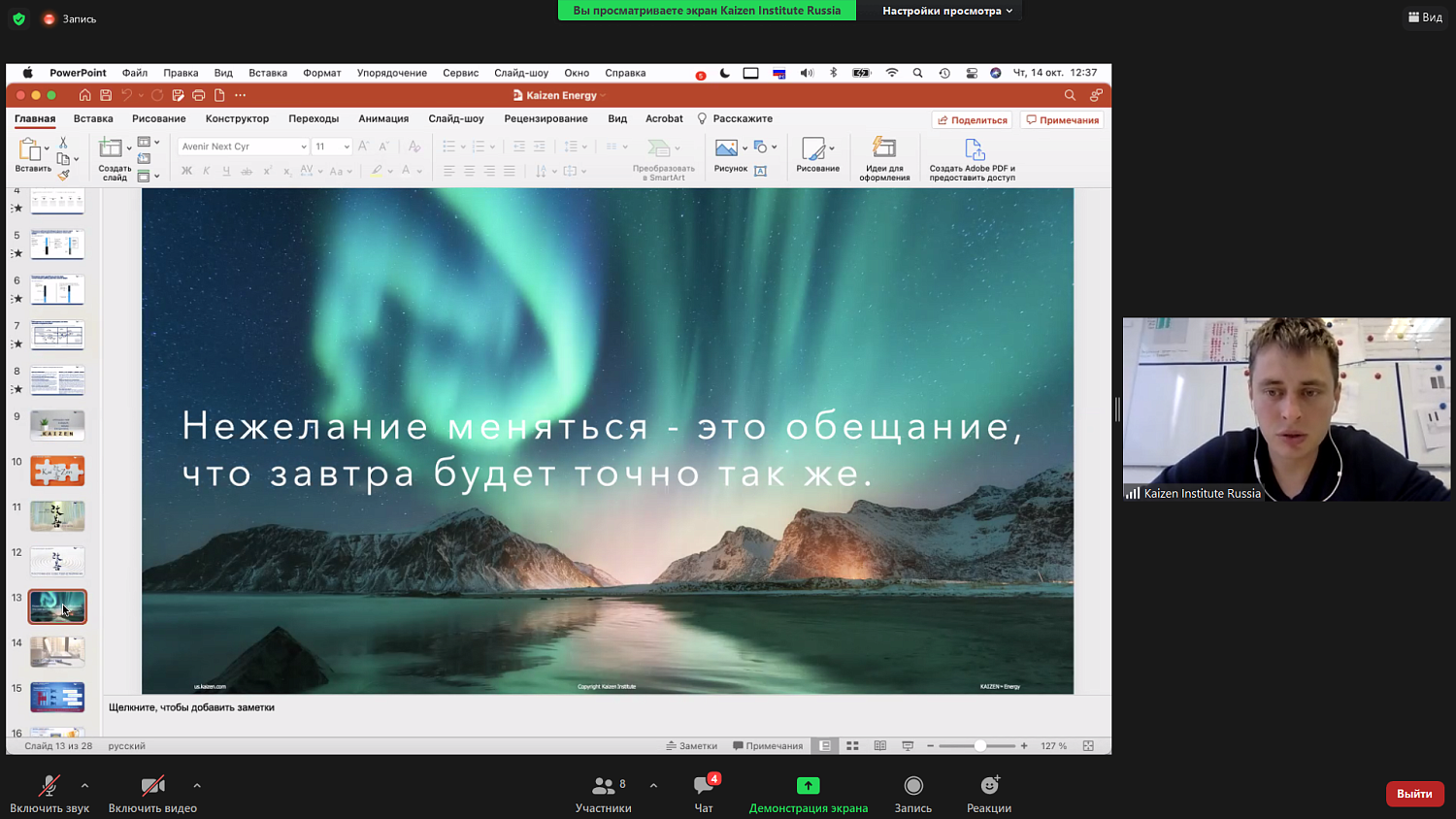
Task: Expand participants options arrow in Zoom bar
Action: point(653,785)
